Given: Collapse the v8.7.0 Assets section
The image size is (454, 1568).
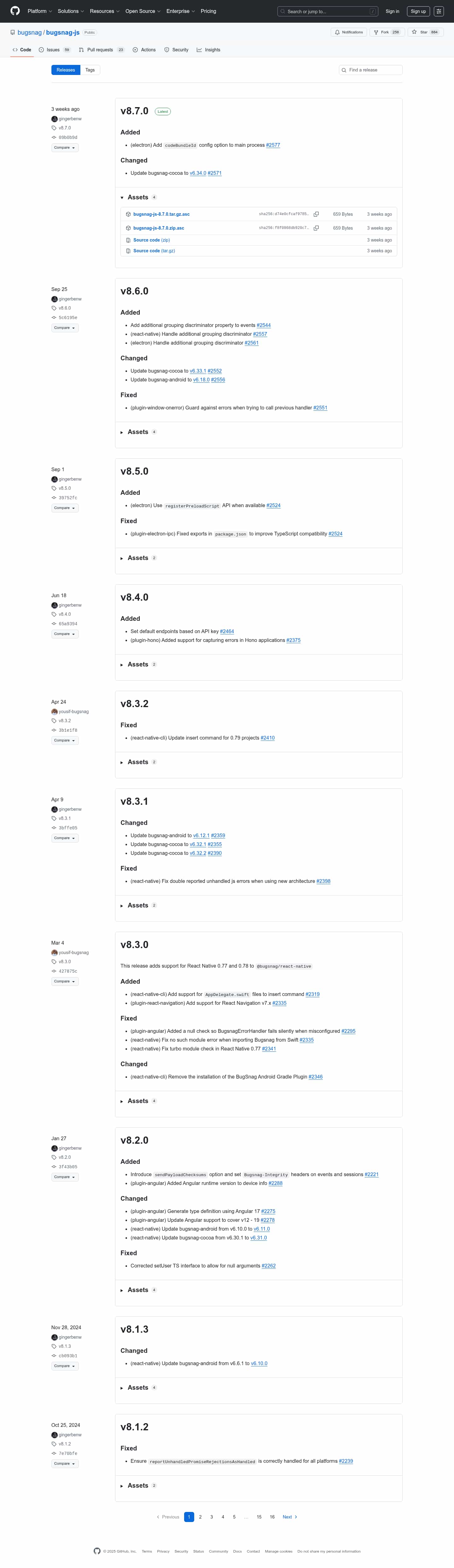Looking at the screenshot, I should [138, 197].
